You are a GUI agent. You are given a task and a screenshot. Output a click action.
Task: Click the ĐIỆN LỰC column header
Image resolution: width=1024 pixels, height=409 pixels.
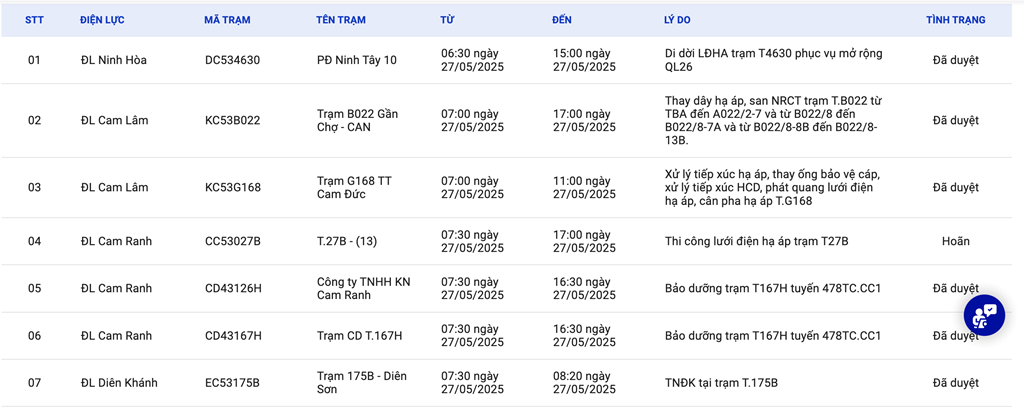click(x=103, y=20)
